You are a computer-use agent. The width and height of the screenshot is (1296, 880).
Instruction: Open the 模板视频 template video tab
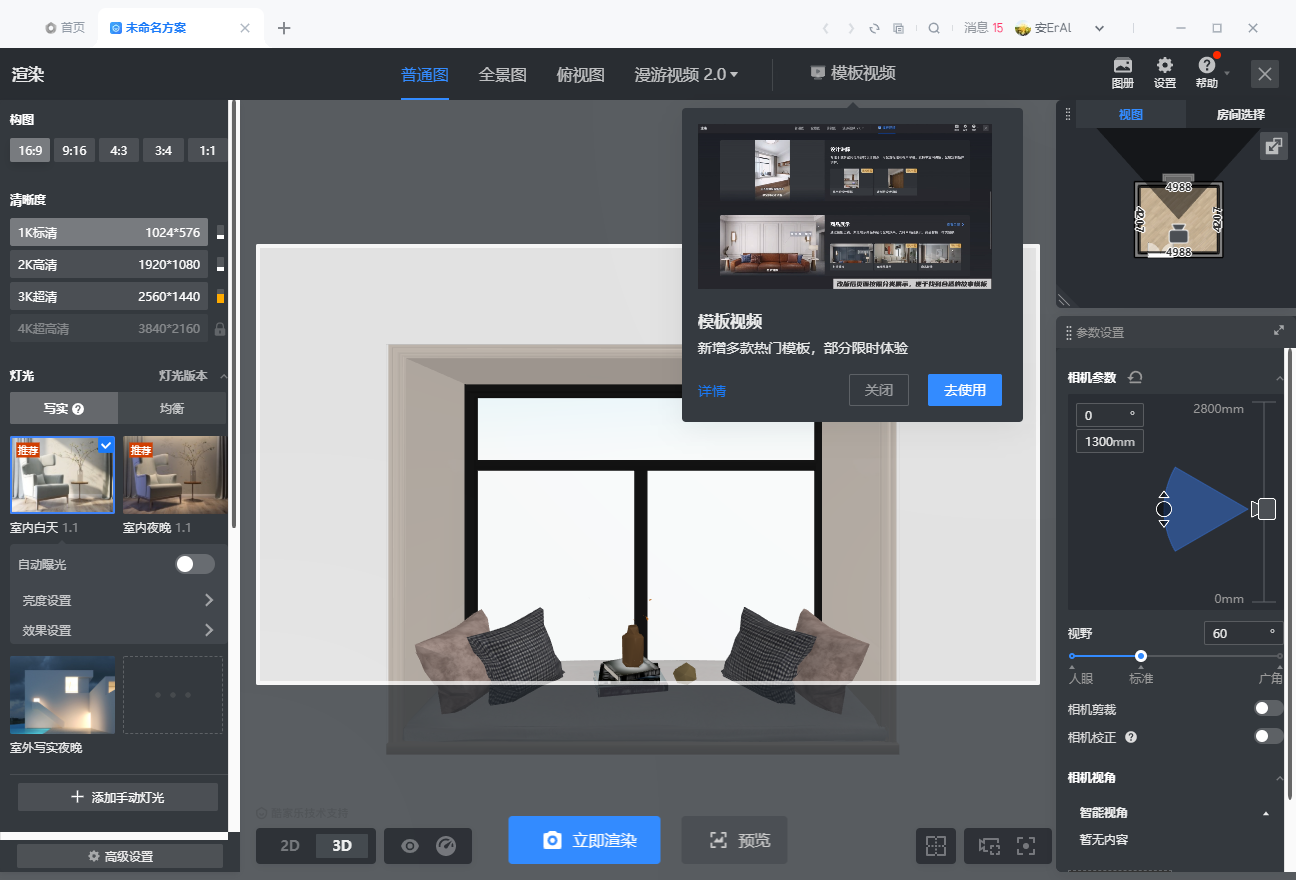click(x=853, y=72)
